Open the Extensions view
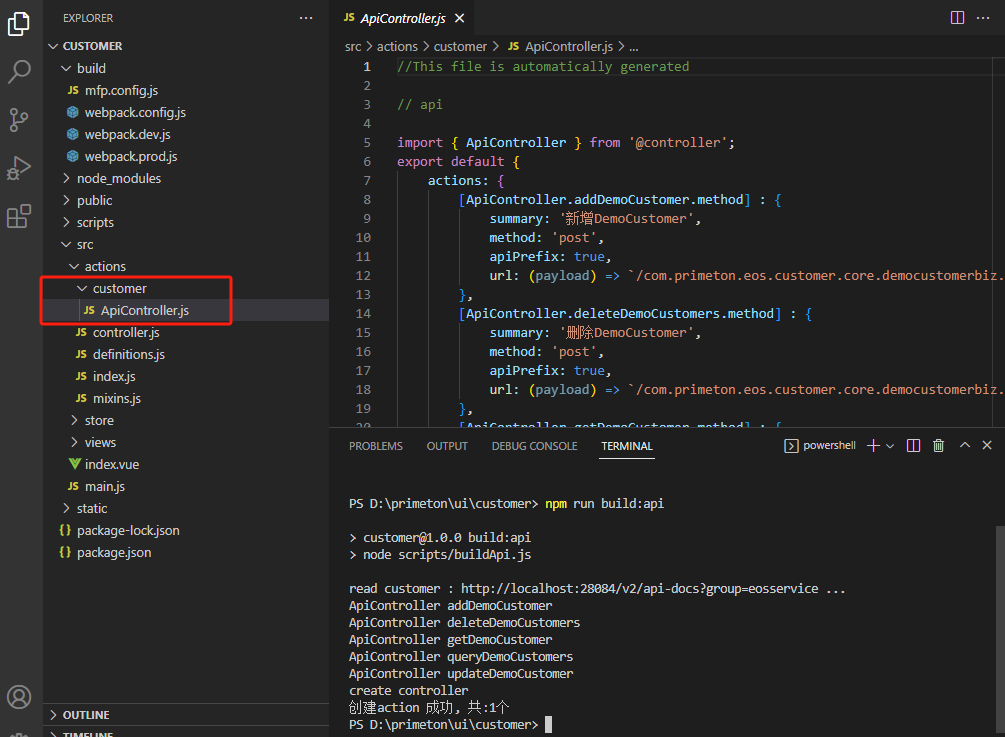Viewport: 1005px width, 737px height. tap(20, 216)
